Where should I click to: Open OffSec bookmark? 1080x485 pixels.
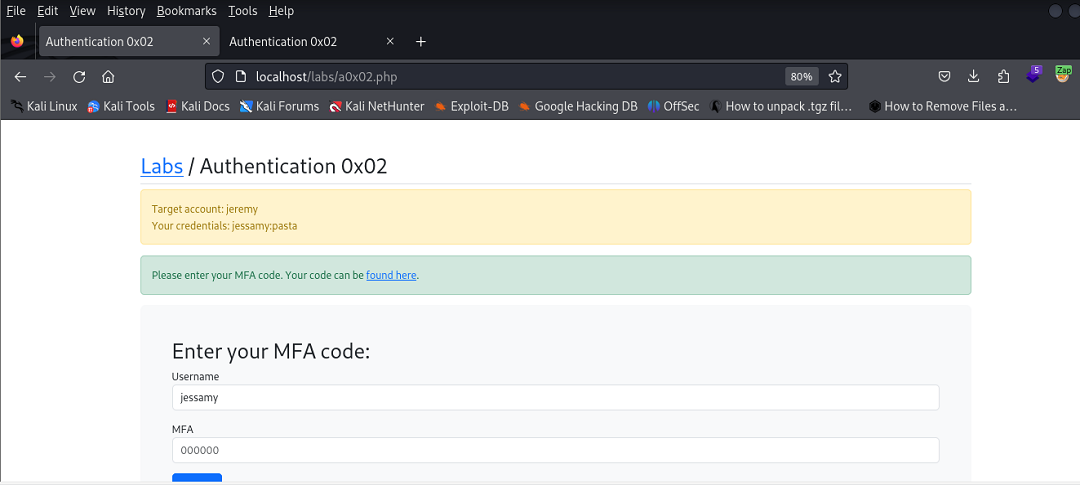674,106
